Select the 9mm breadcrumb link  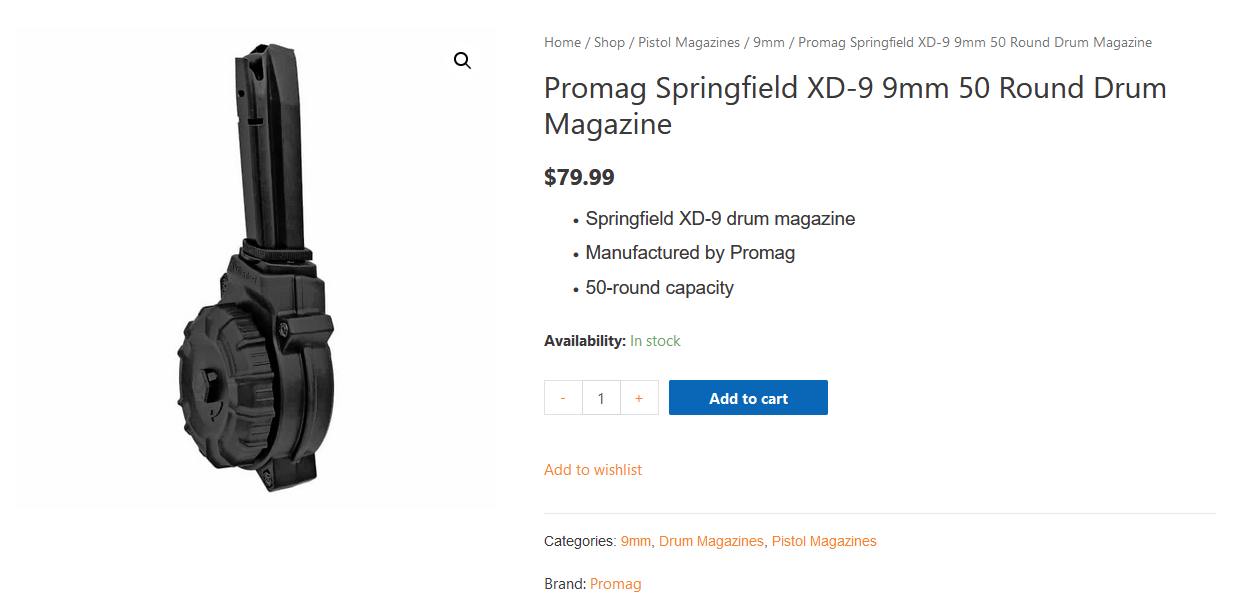(769, 43)
